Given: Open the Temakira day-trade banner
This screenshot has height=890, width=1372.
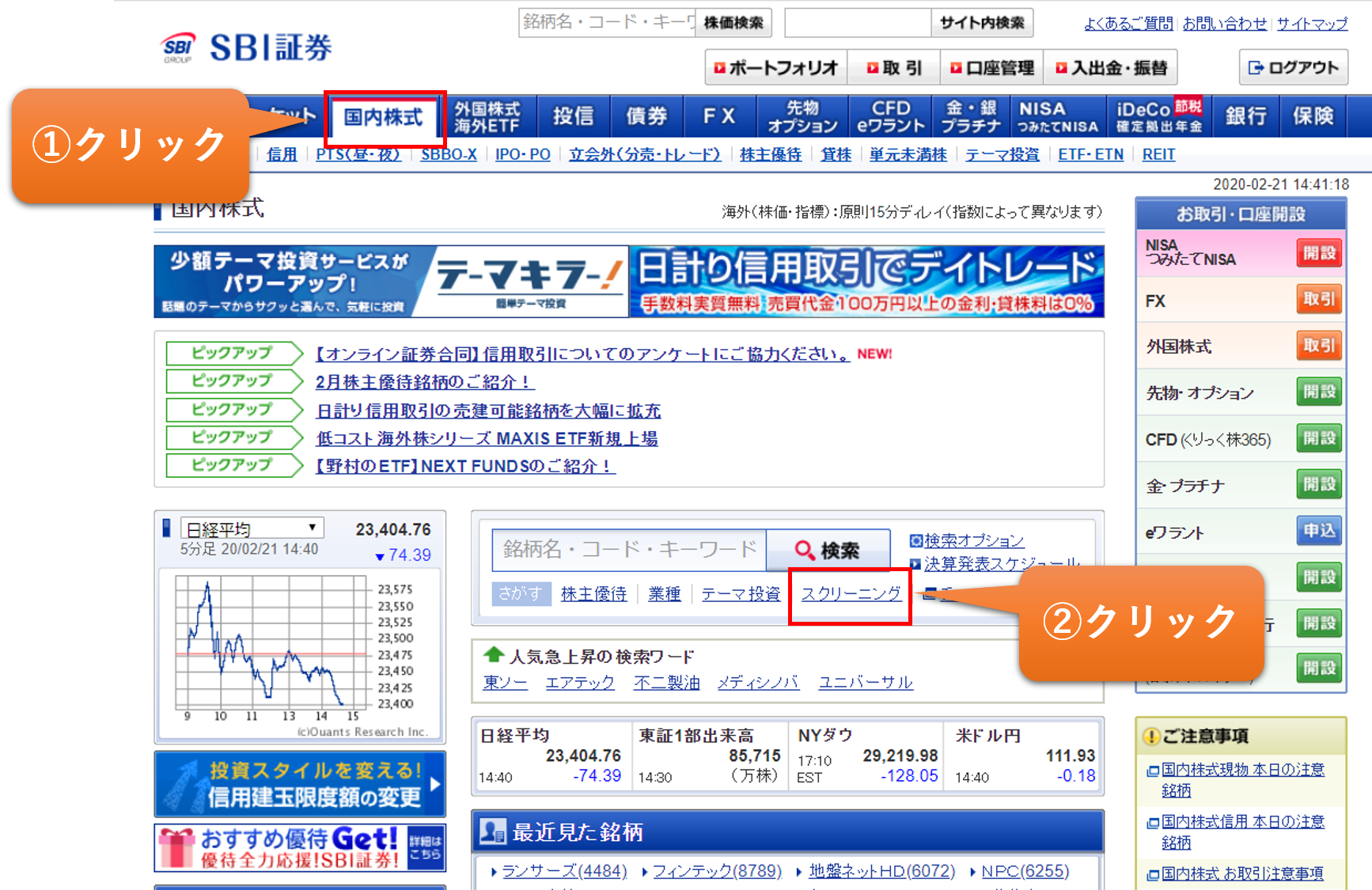Looking at the screenshot, I should pos(628,282).
